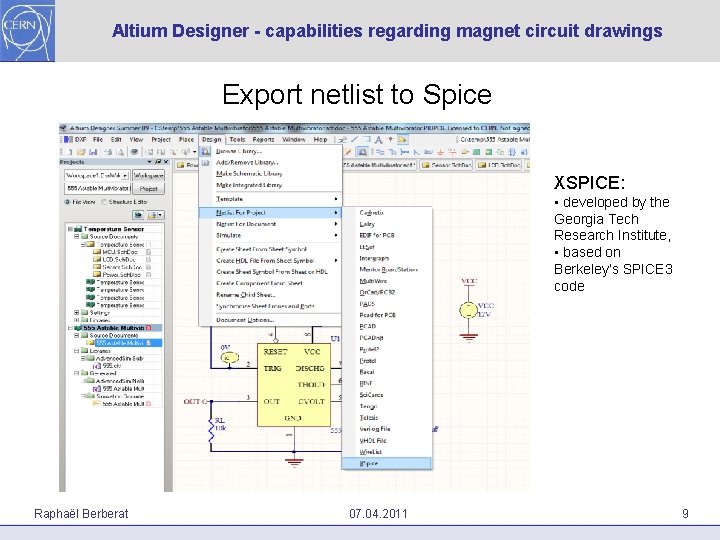Select the Structure Editor radio button
Screen dimensions: 720x540
(104, 202)
